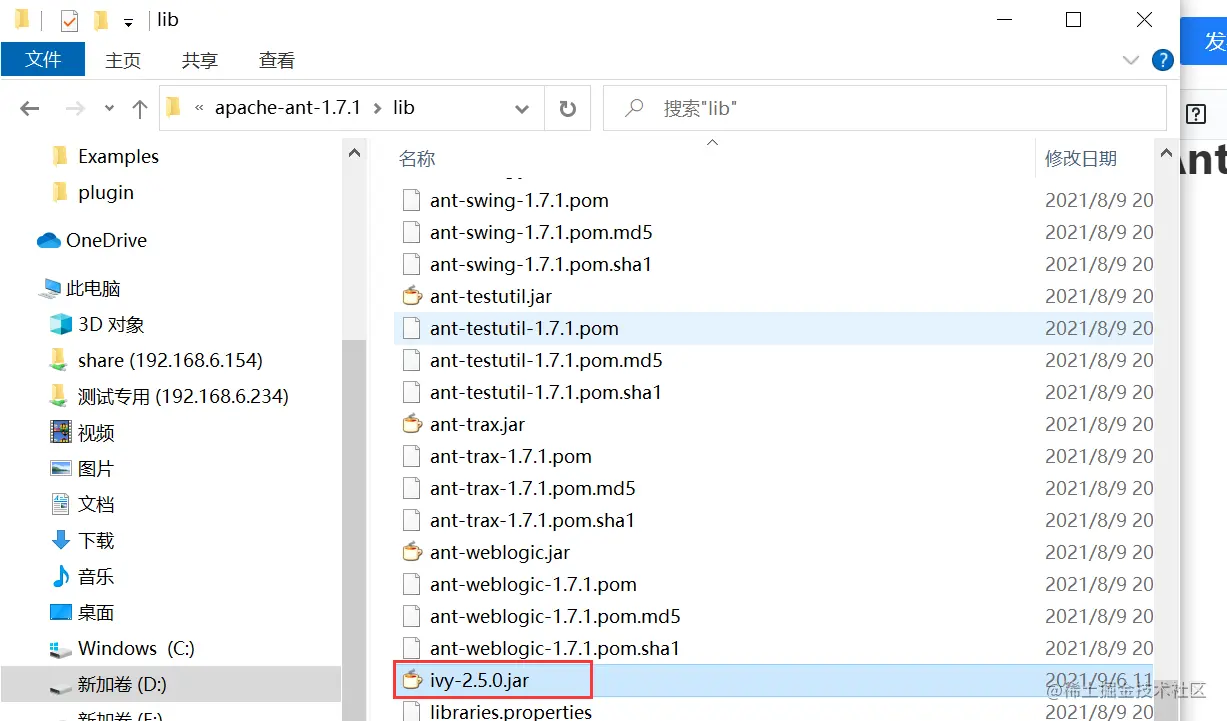Open the 下载 folder
Image resolution: width=1227 pixels, height=721 pixels.
(x=96, y=540)
